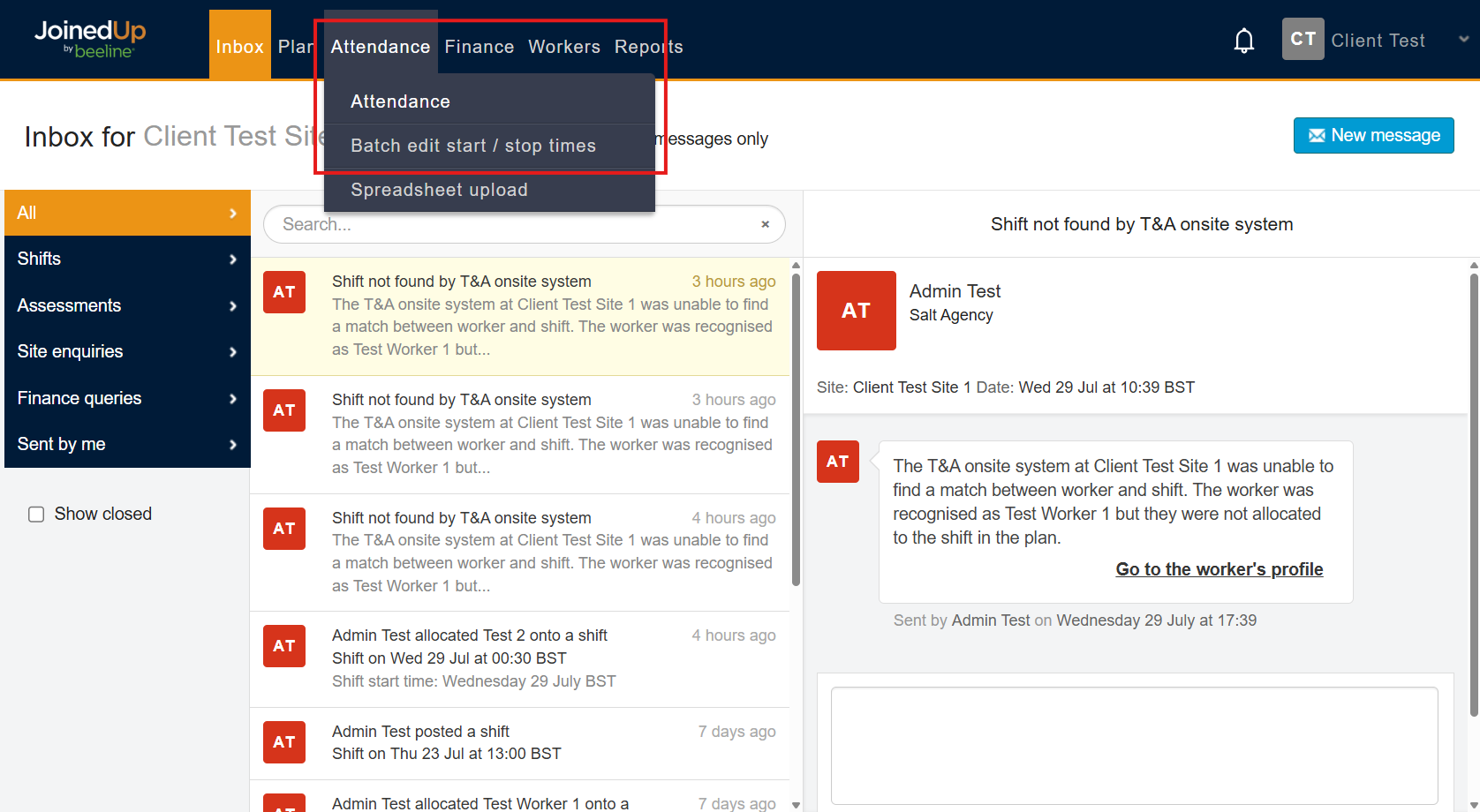The width and height of the screenshot is (1480, 812).
Task: Click into the Search messages field
Action: click(x=525, y=224)
